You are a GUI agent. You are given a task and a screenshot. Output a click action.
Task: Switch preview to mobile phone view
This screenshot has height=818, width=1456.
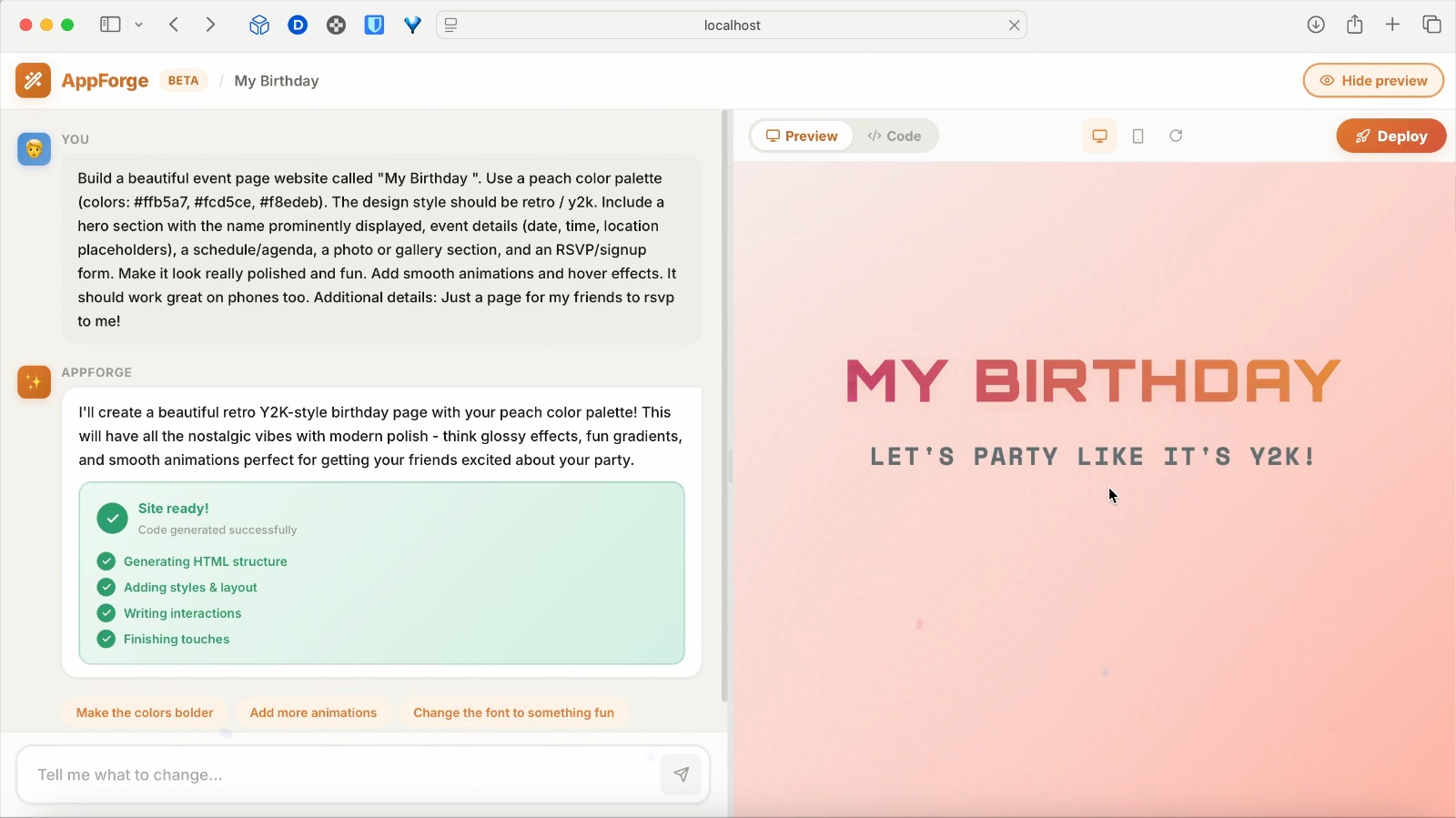(1137, 136)
